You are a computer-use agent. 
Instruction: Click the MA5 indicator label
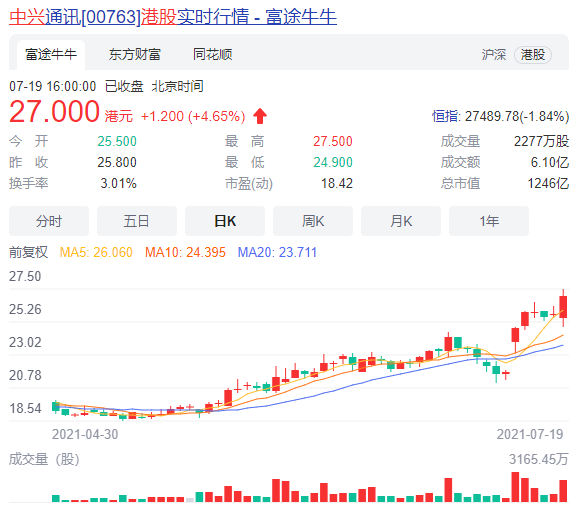point(96,252)
